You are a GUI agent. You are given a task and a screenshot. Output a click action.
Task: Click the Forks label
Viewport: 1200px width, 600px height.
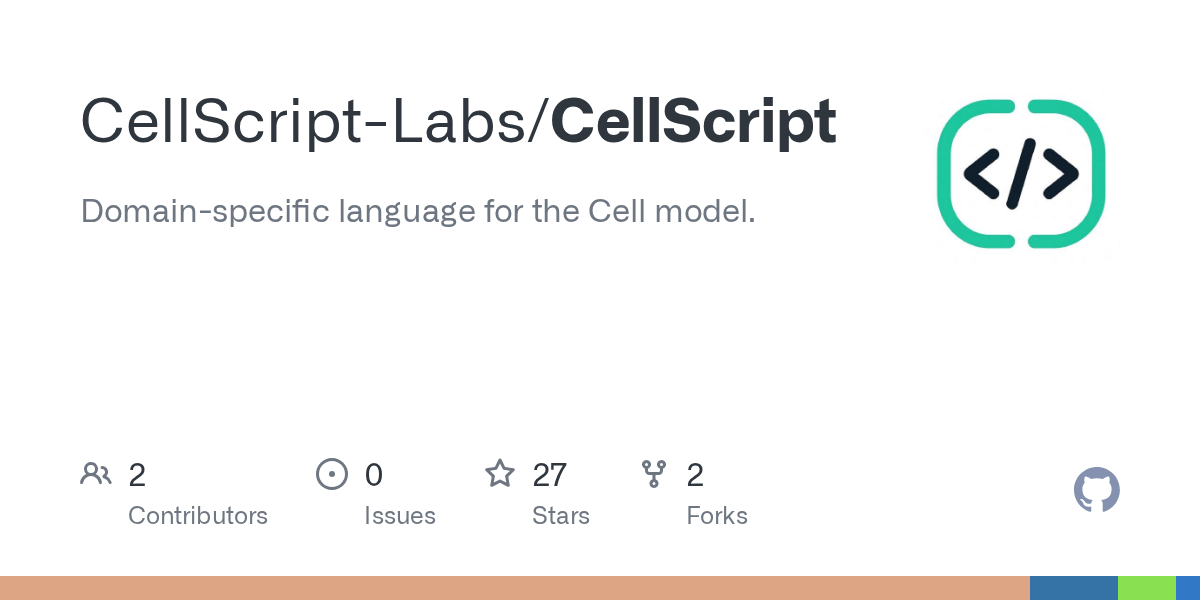tap(717, 516)
